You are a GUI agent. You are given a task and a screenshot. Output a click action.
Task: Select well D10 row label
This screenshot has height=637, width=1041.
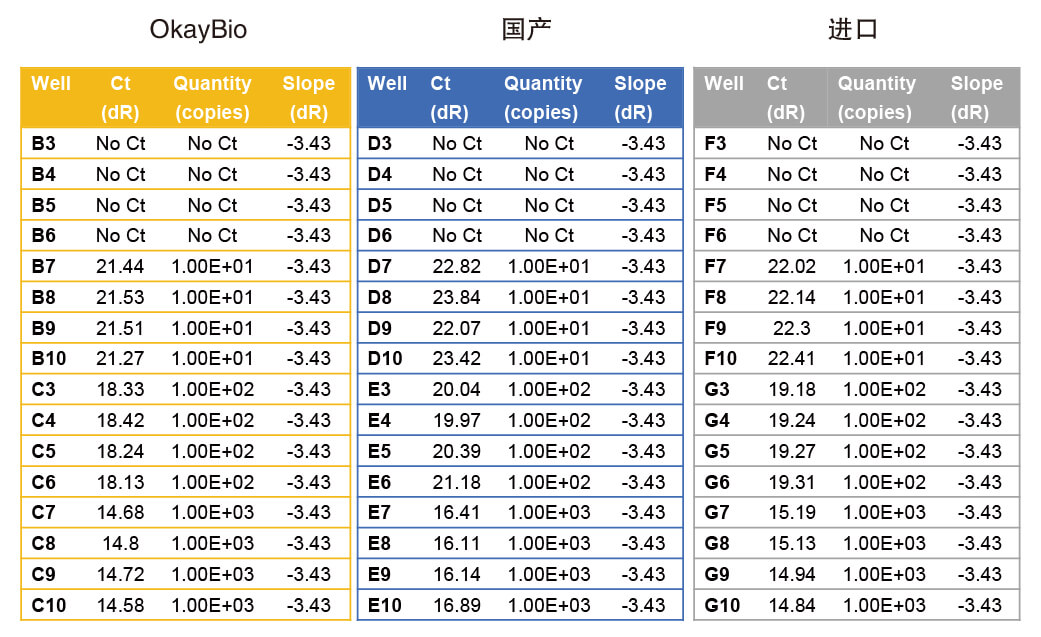pos(384,359)
